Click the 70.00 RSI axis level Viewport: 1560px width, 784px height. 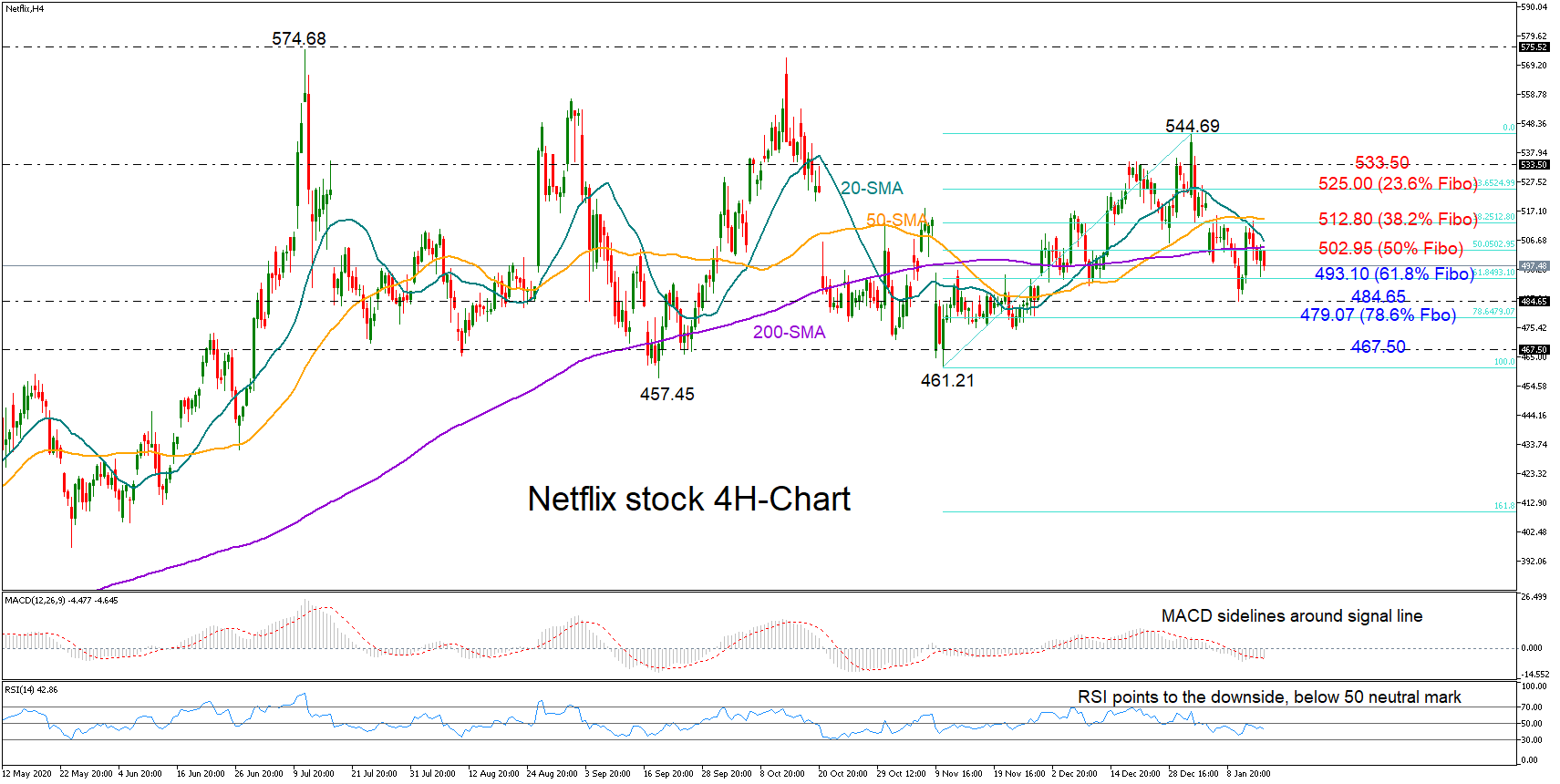click(x=1532, y=707)
